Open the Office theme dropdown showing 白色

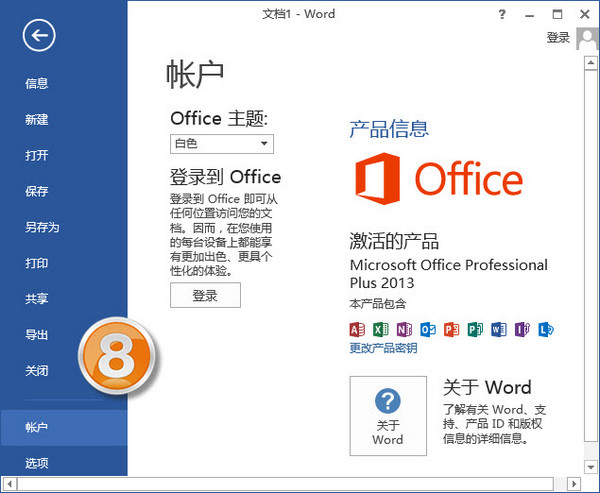(x=222, y=144)
